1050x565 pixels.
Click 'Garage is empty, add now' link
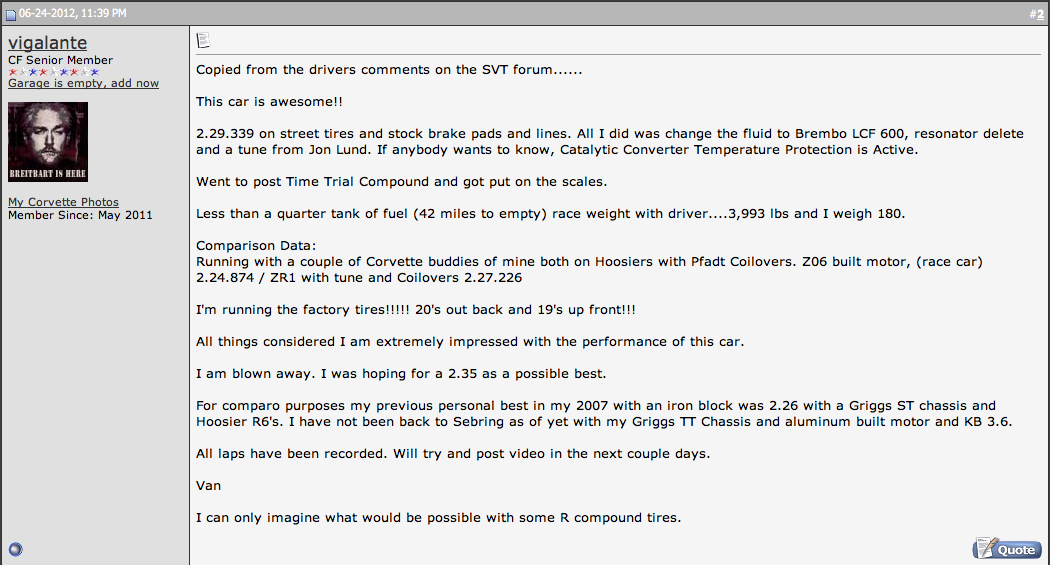83,83
